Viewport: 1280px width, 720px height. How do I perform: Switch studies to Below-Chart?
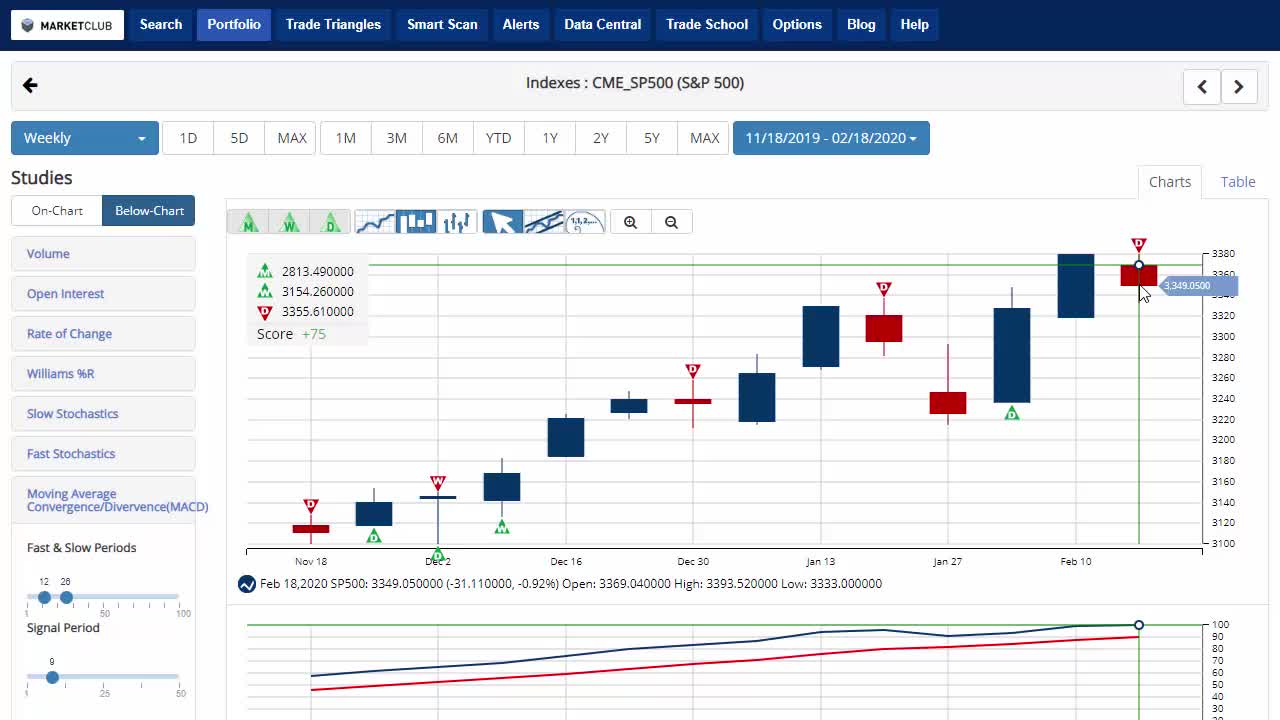coord(149,210)
